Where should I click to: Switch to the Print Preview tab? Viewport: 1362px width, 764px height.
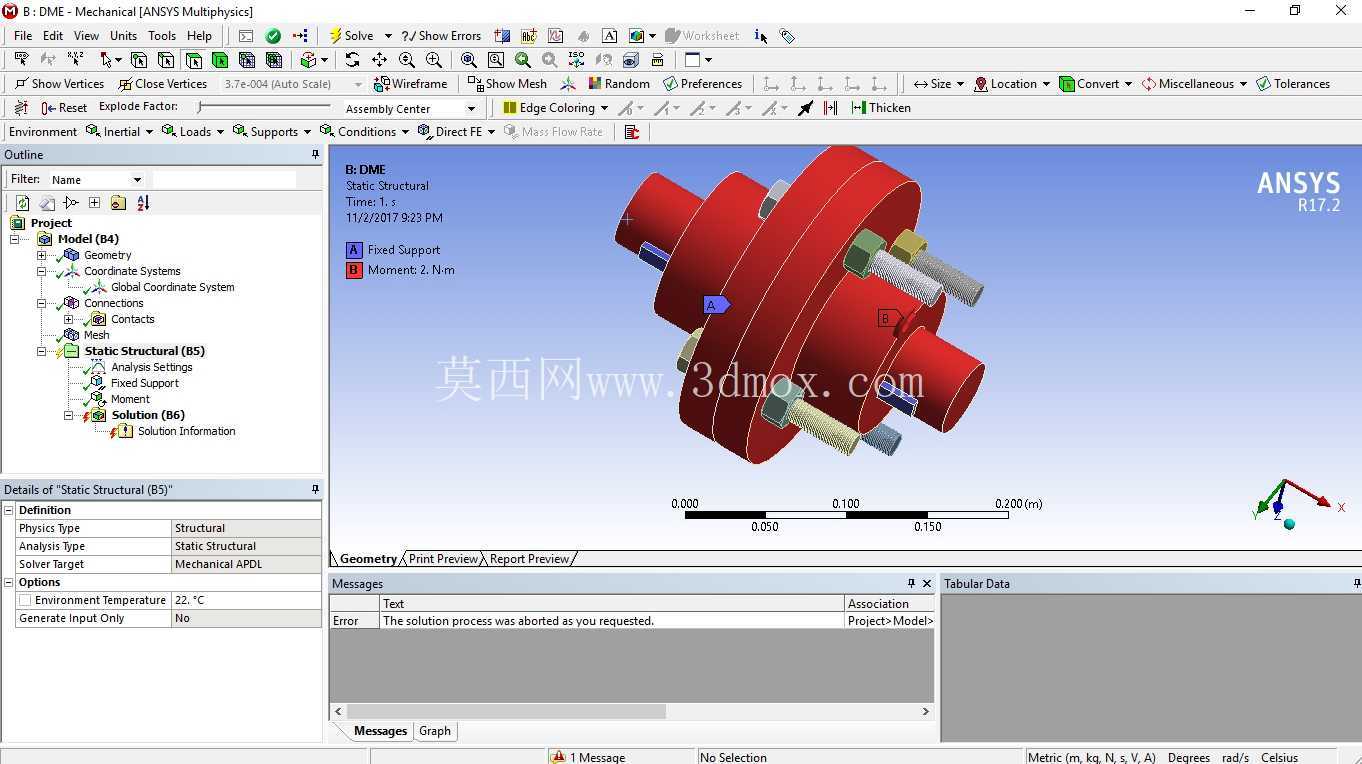pos(443,559)
